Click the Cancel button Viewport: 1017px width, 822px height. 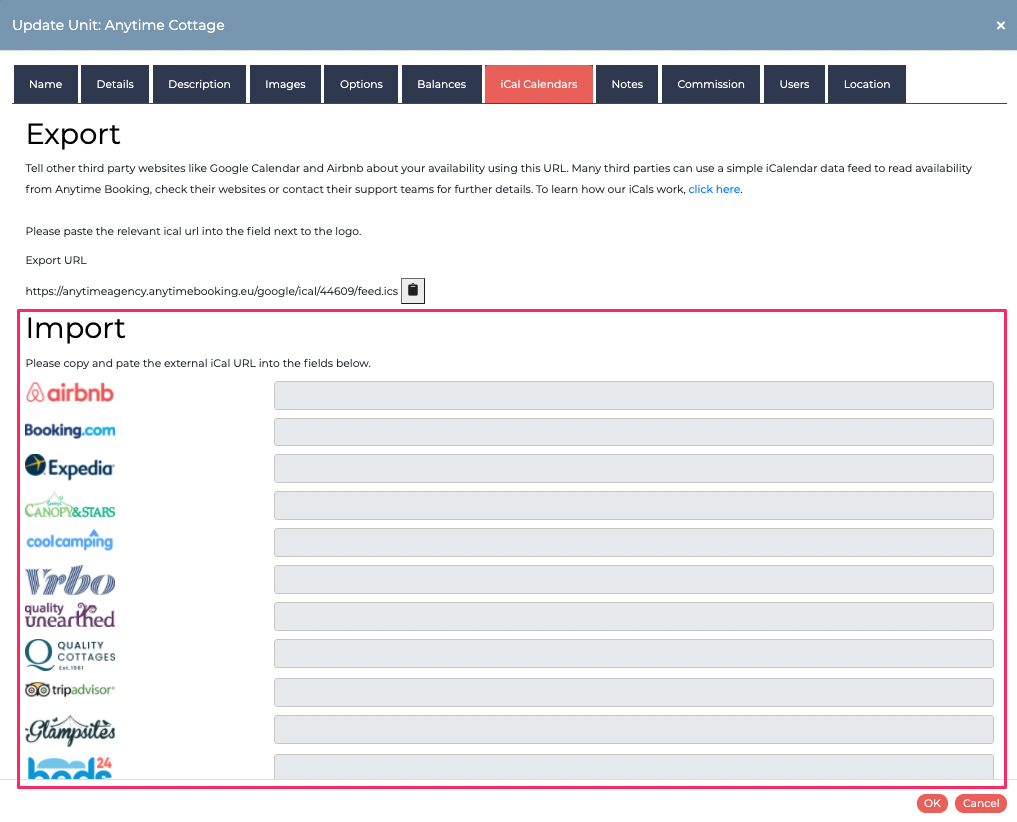coord(981,803)
